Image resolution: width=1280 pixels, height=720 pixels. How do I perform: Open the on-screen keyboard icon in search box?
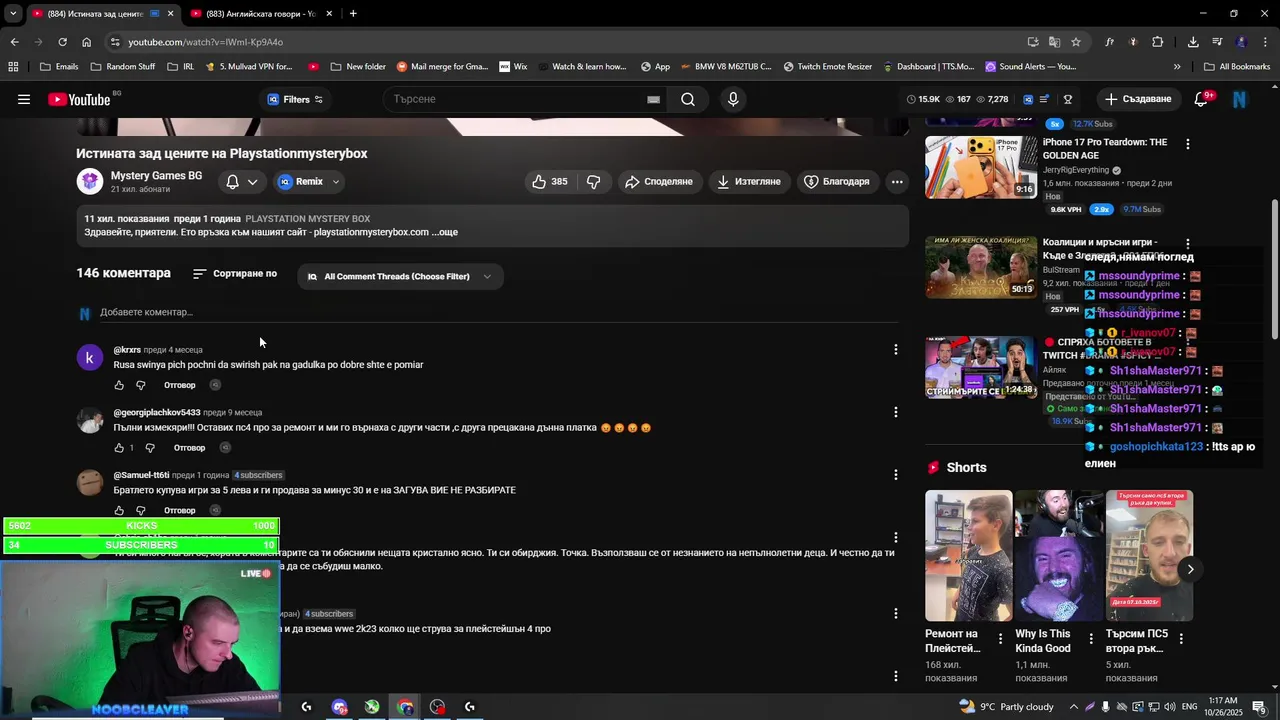coord(653,99)
